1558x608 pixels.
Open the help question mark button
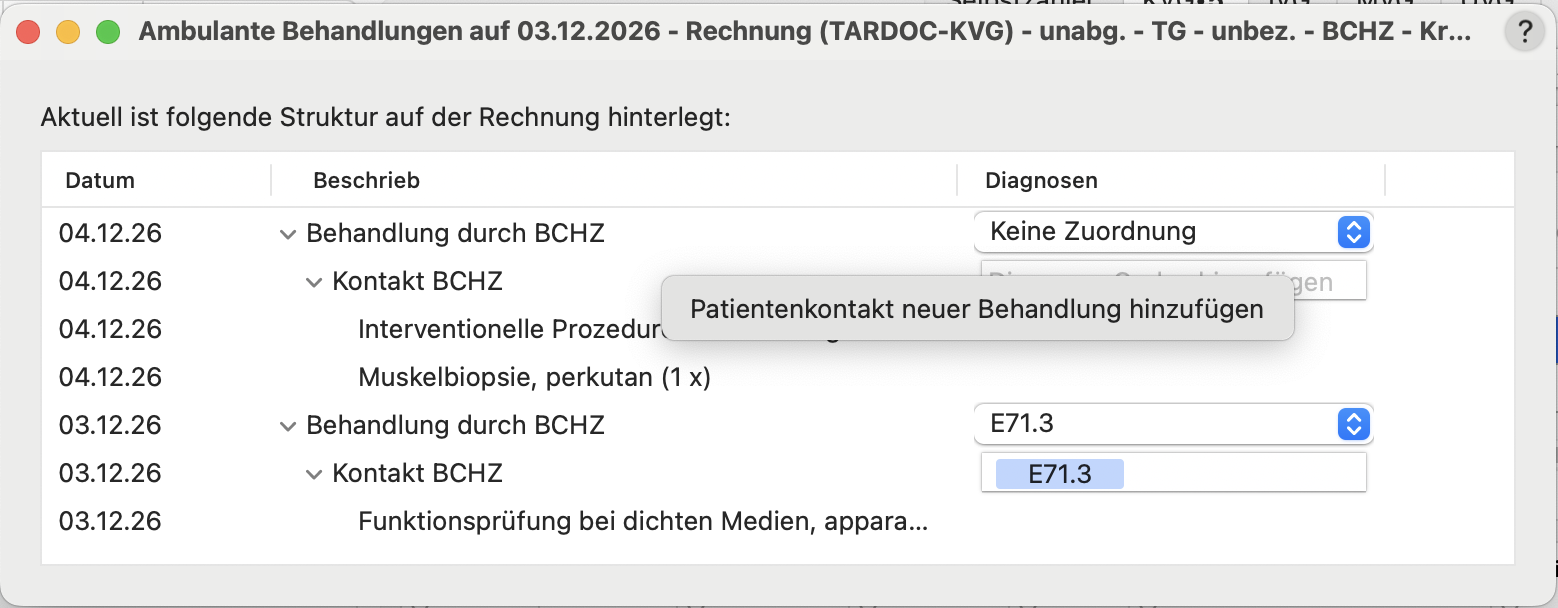tap(1524, 33)
